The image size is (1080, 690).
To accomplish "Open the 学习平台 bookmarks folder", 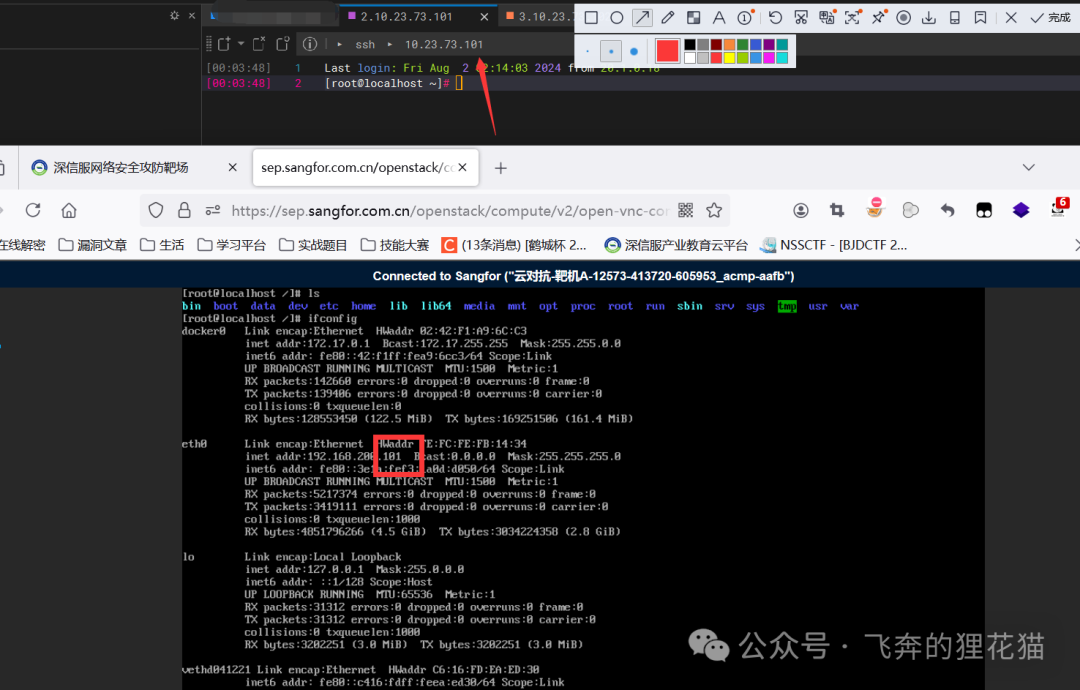I will point(231,245).
